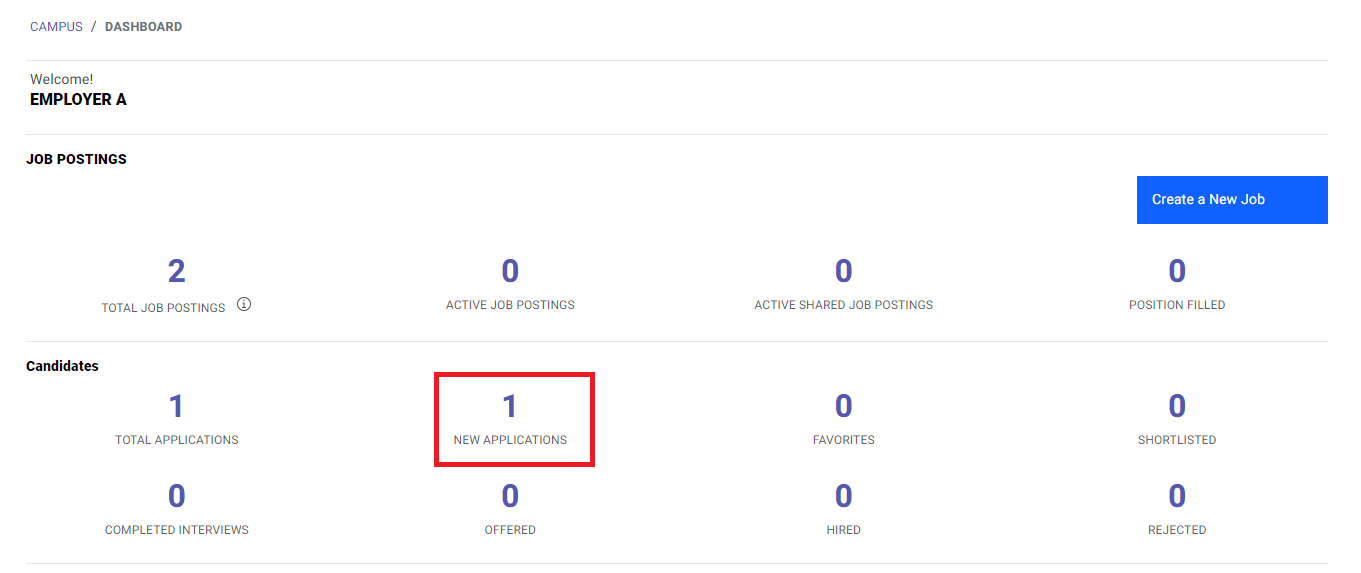Click the FAVORITES label
Image resolution: width=1361 pixels, height=573 pixels.
(844, 440)
